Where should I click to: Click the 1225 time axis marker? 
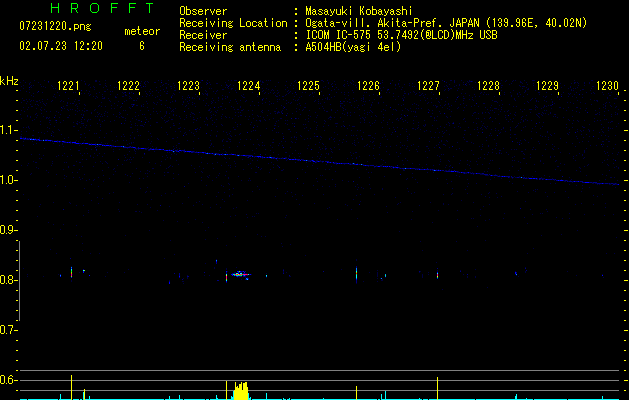[x=308, y=86]
